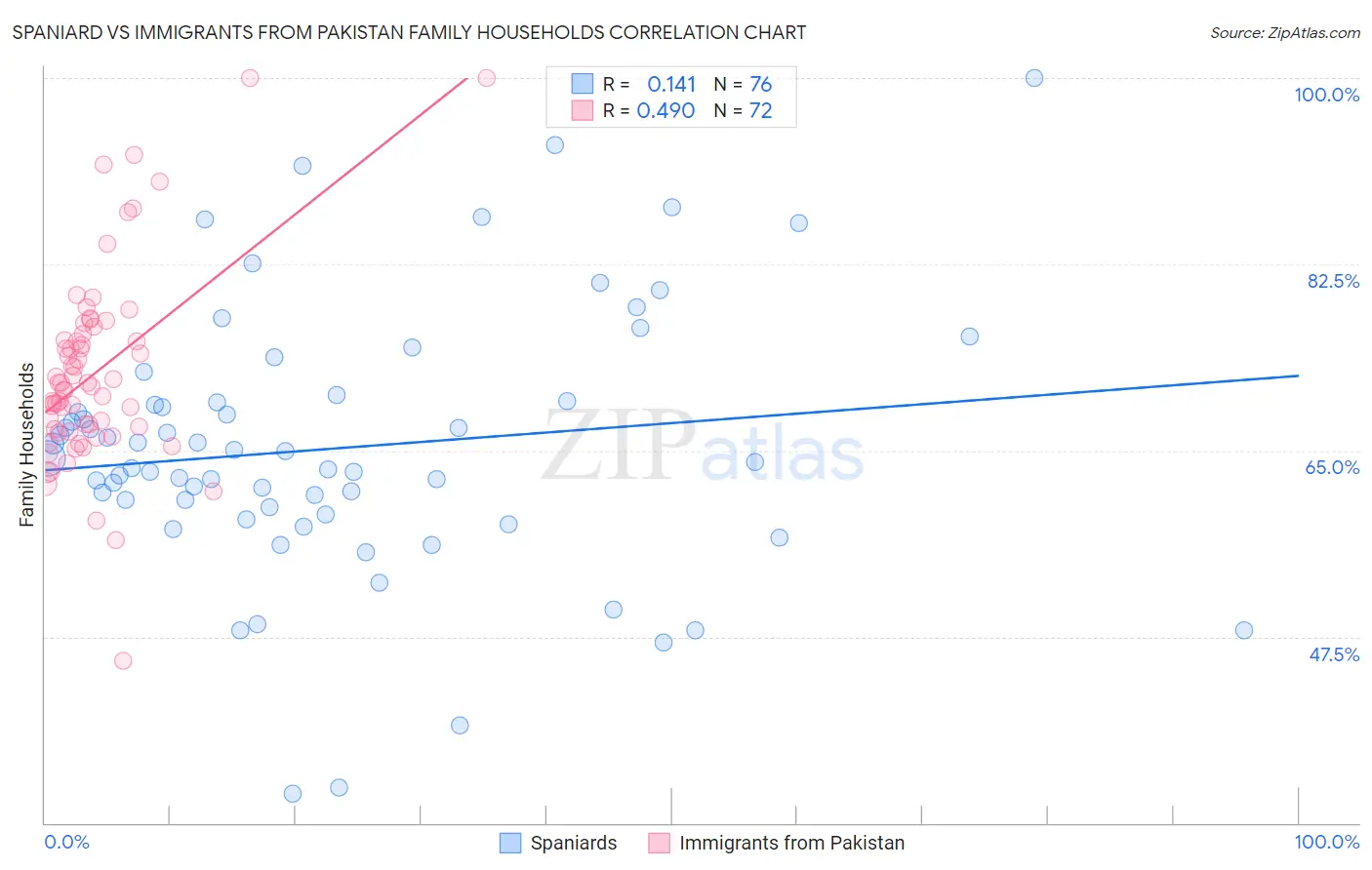Select the N = 76 sample count
Viewport: 1372px width, 870px height.
pyautogui.click(x=743, y=84)
